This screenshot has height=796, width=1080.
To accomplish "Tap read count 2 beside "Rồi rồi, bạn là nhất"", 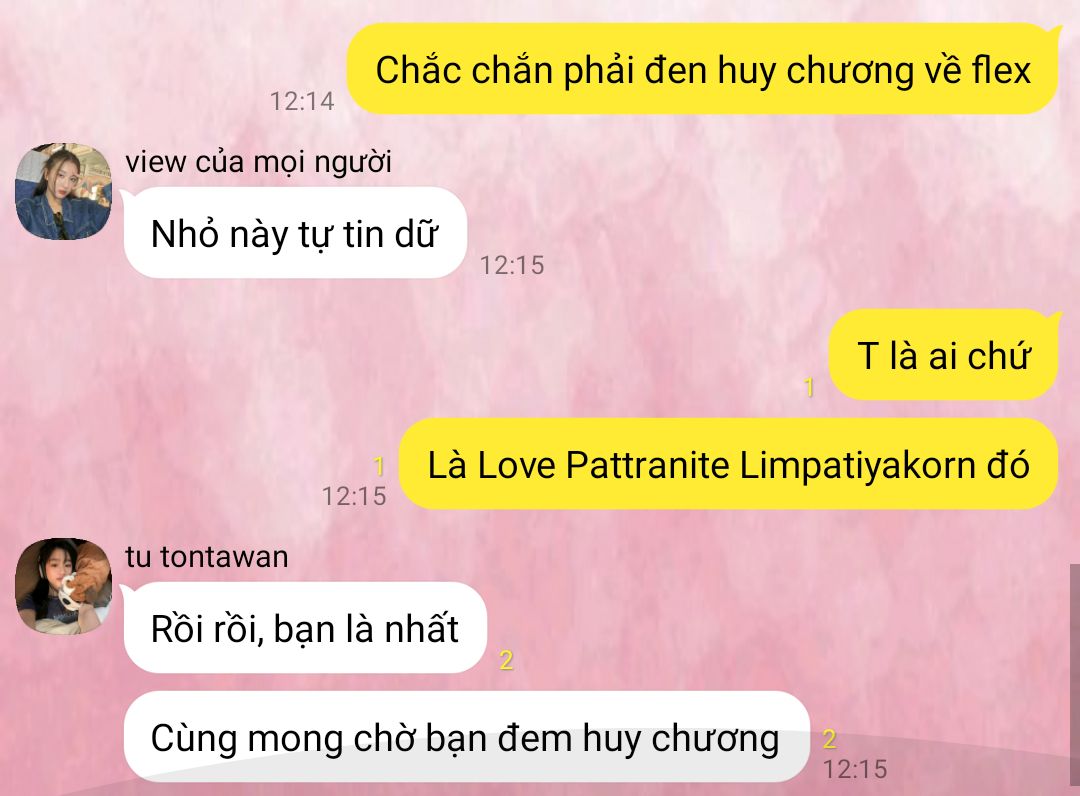I will pyautogui.click(x=506, y=660).
